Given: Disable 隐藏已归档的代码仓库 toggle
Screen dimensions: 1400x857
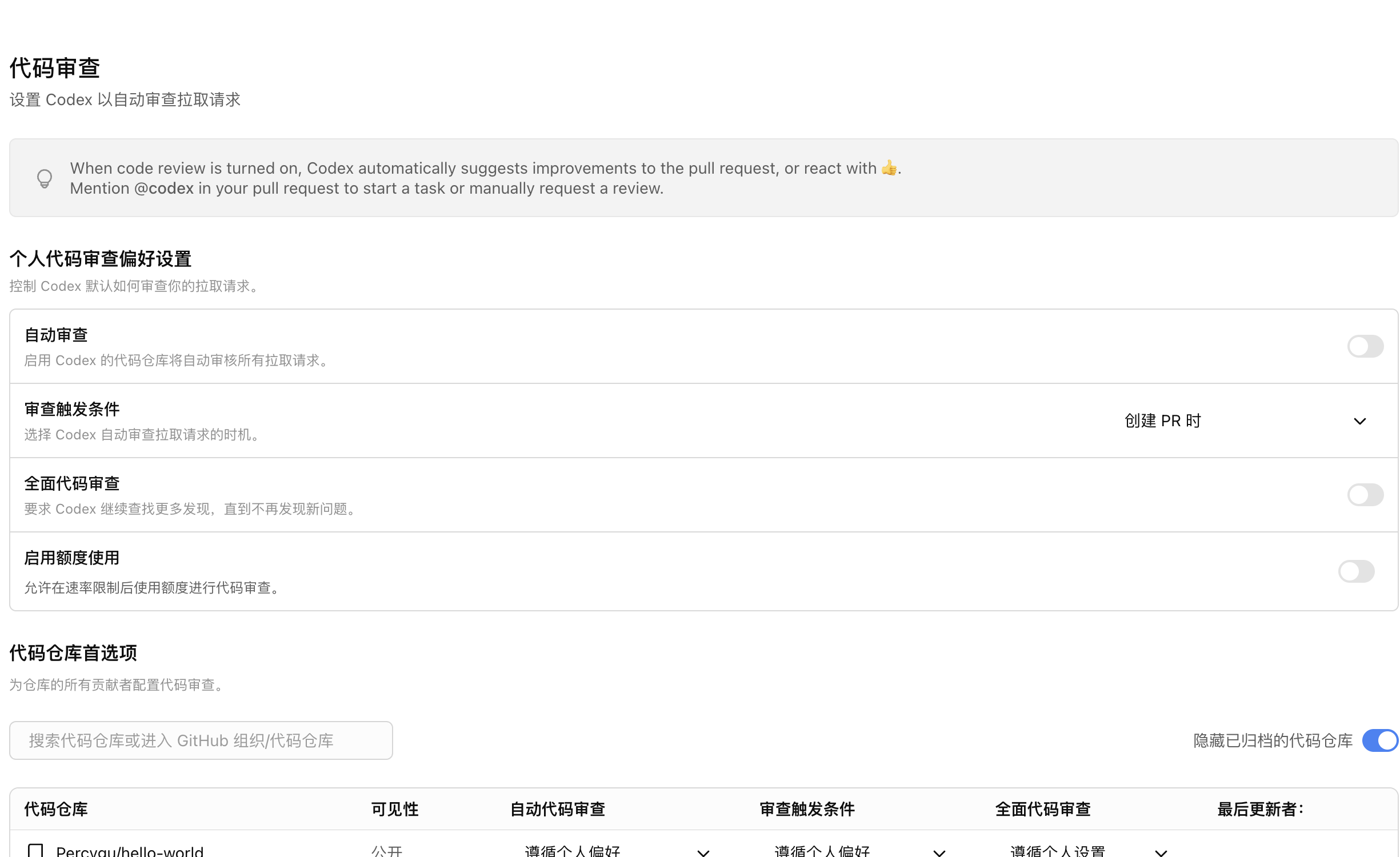Looking at the screenshot, I should (x=1379, y=740).
